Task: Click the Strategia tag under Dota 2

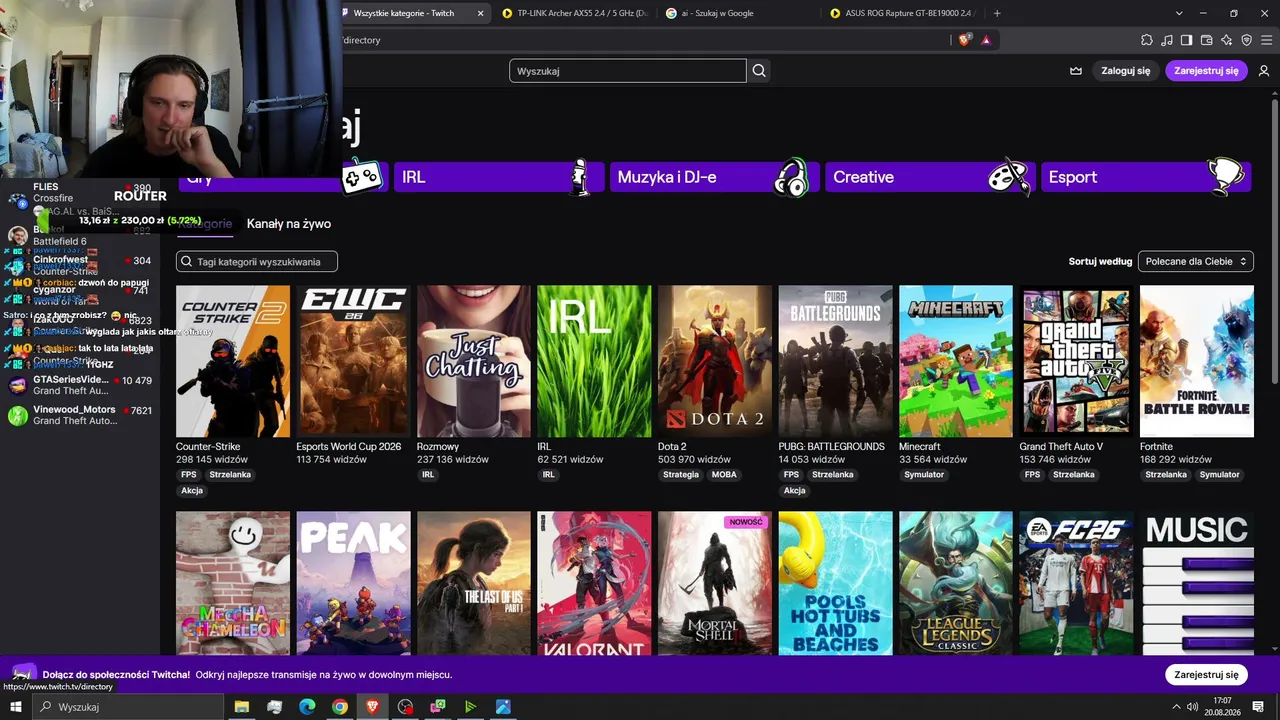Action: coord(681,475)
